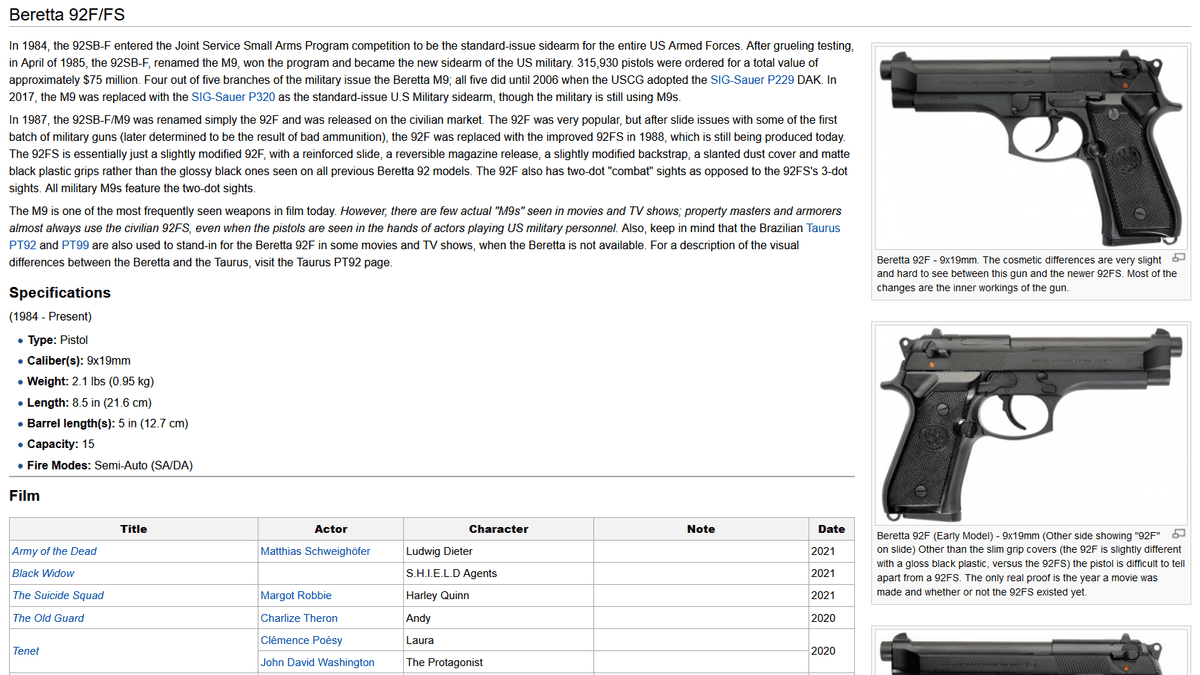Open The Suicide Squad film page

58,595
